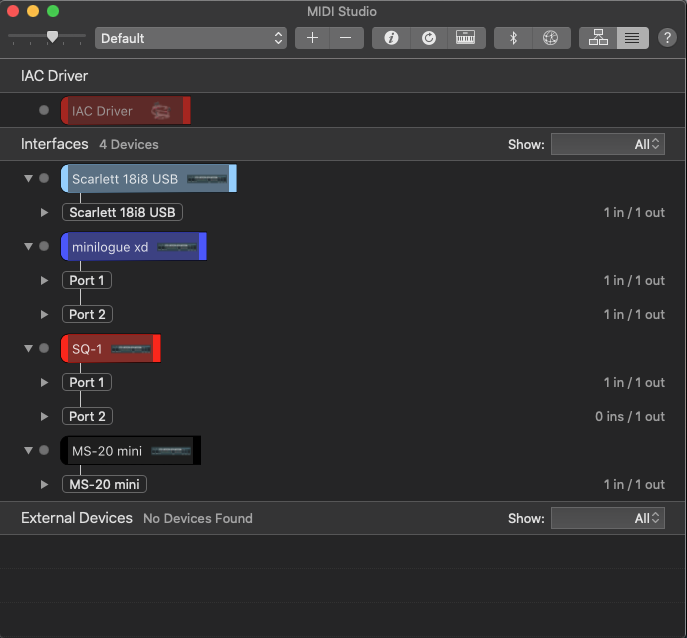
Task: Switch to list view icon
Action: (632, 38)
